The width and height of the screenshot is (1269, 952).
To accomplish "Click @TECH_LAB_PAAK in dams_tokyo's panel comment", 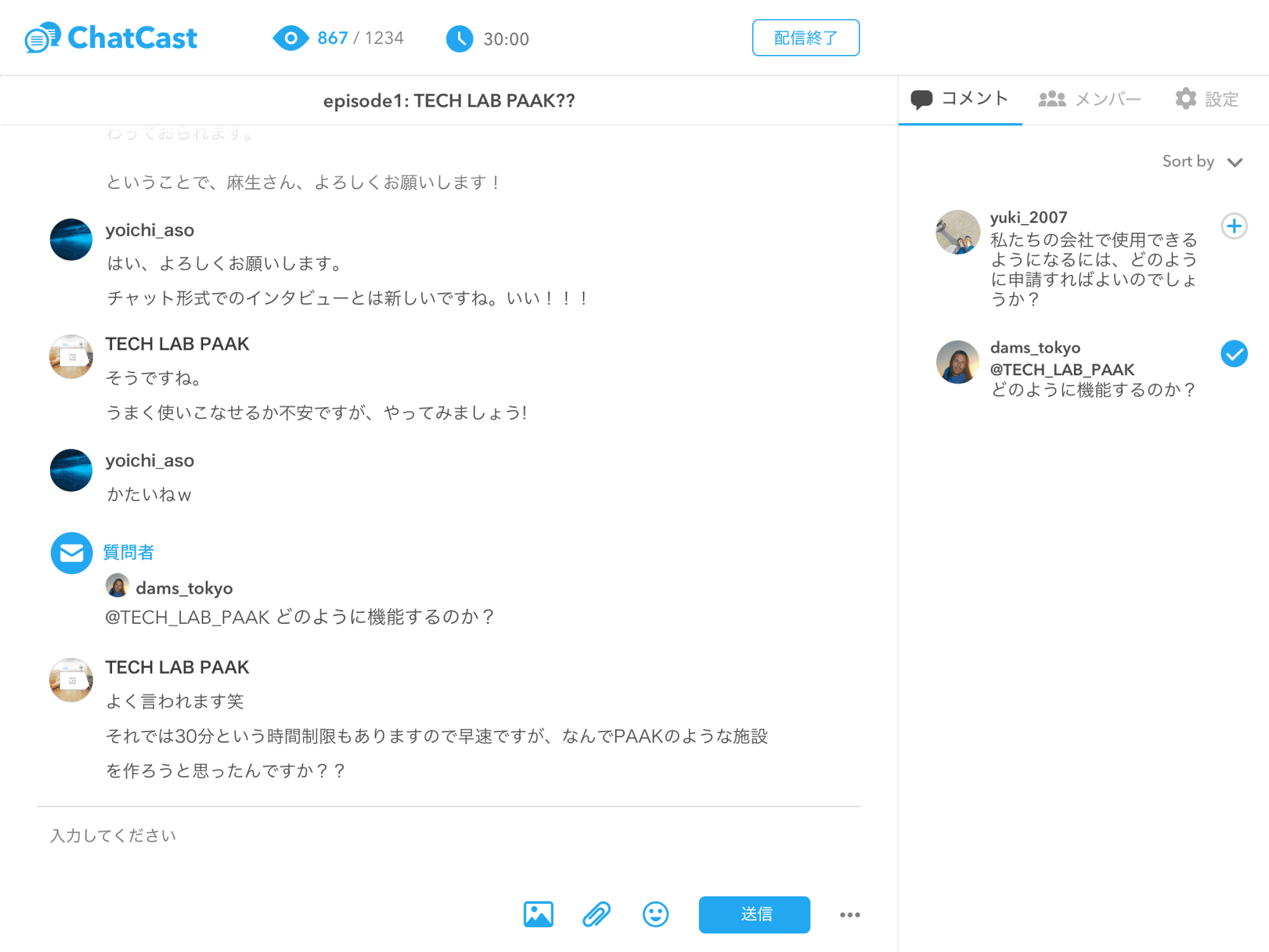I will point(1062,370).
